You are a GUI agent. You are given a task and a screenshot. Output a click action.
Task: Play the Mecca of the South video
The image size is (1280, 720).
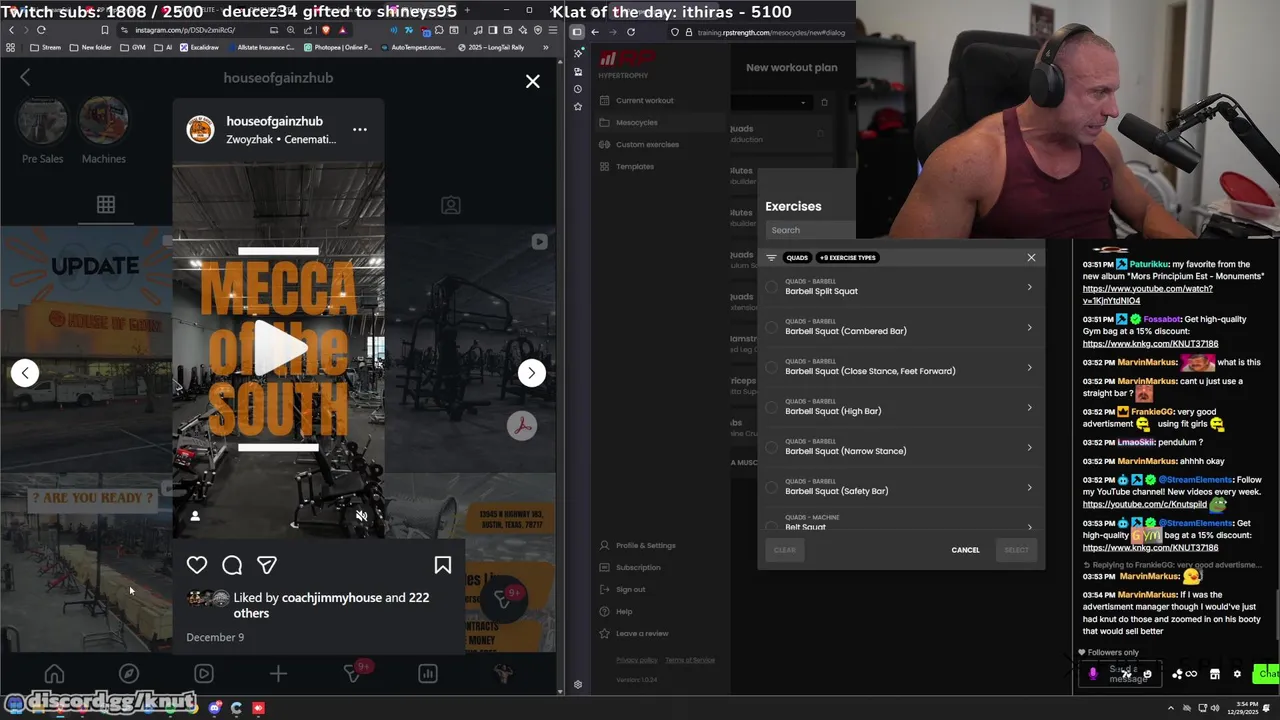coord(279,348)
